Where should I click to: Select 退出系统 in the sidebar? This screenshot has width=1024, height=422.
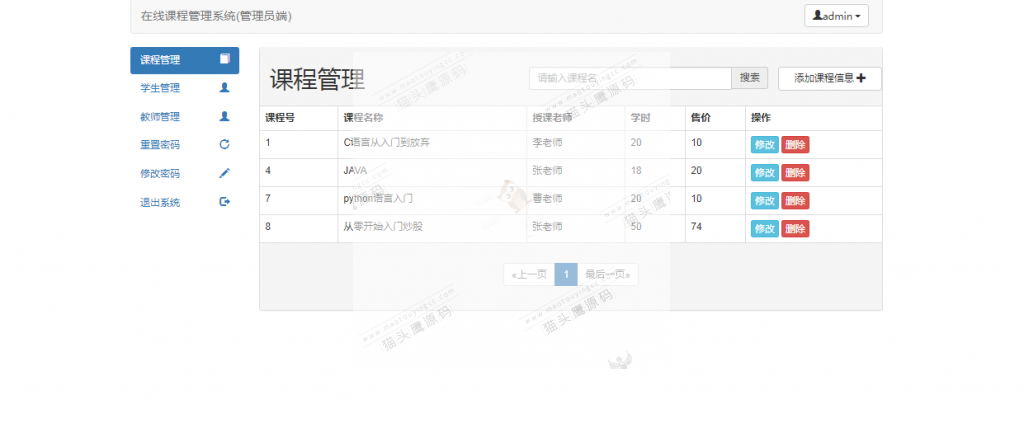click(185, 203)
